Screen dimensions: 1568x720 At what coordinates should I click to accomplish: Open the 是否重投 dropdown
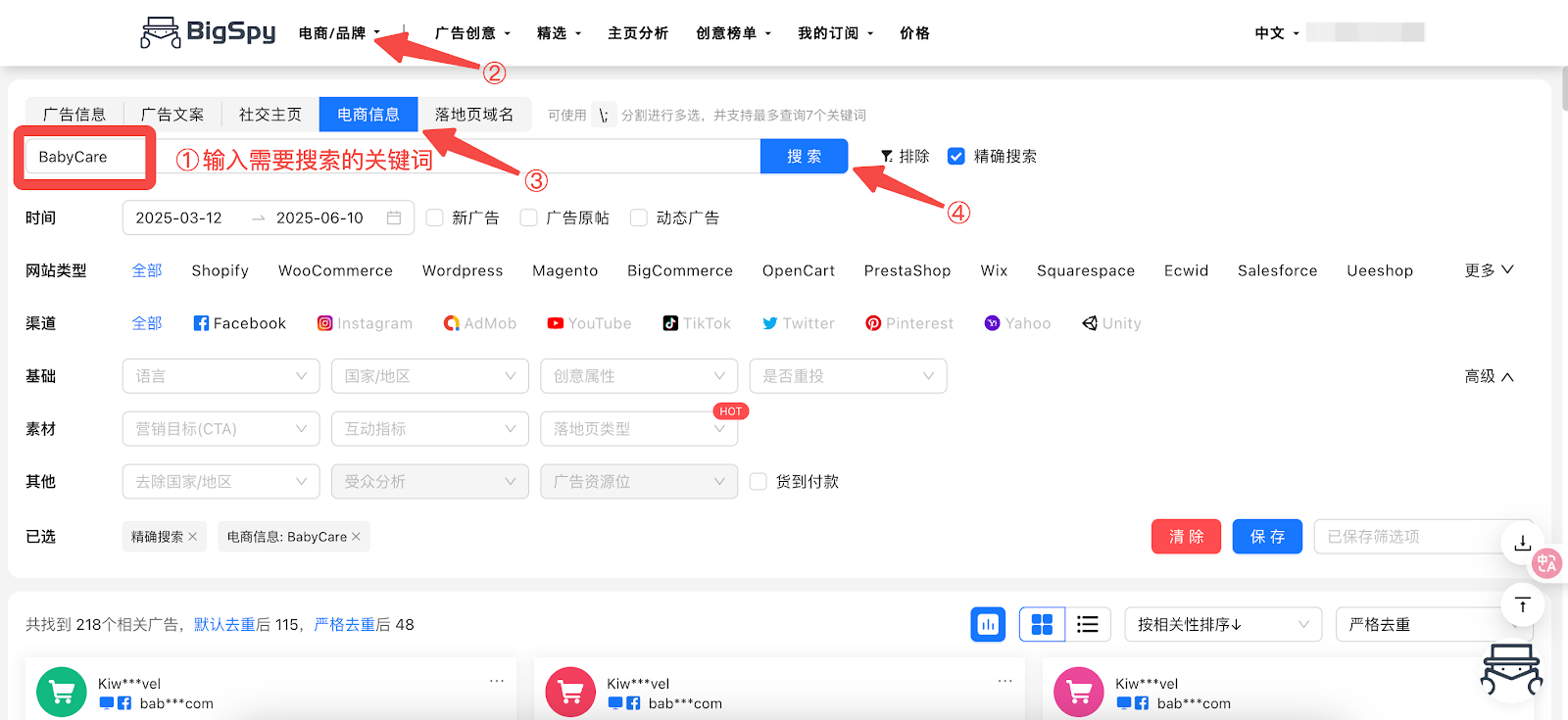[849, 376]
